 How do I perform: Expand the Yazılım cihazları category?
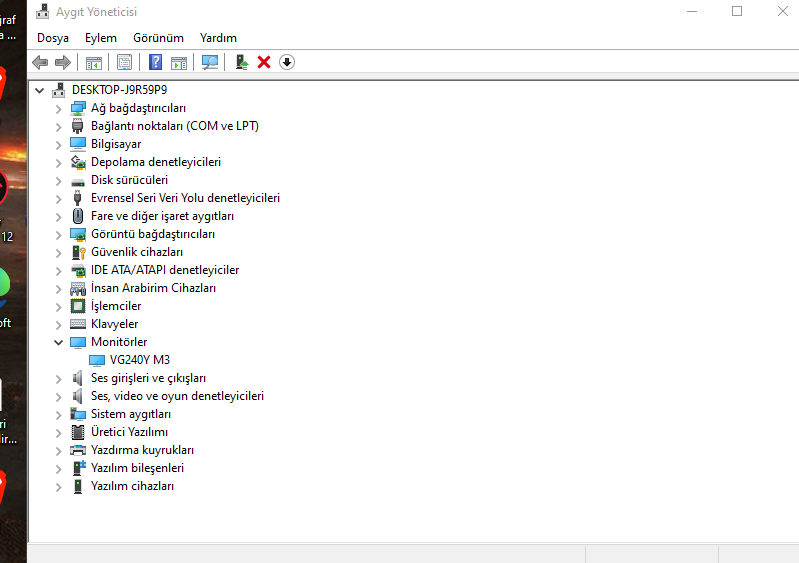(x=59, y=487)
